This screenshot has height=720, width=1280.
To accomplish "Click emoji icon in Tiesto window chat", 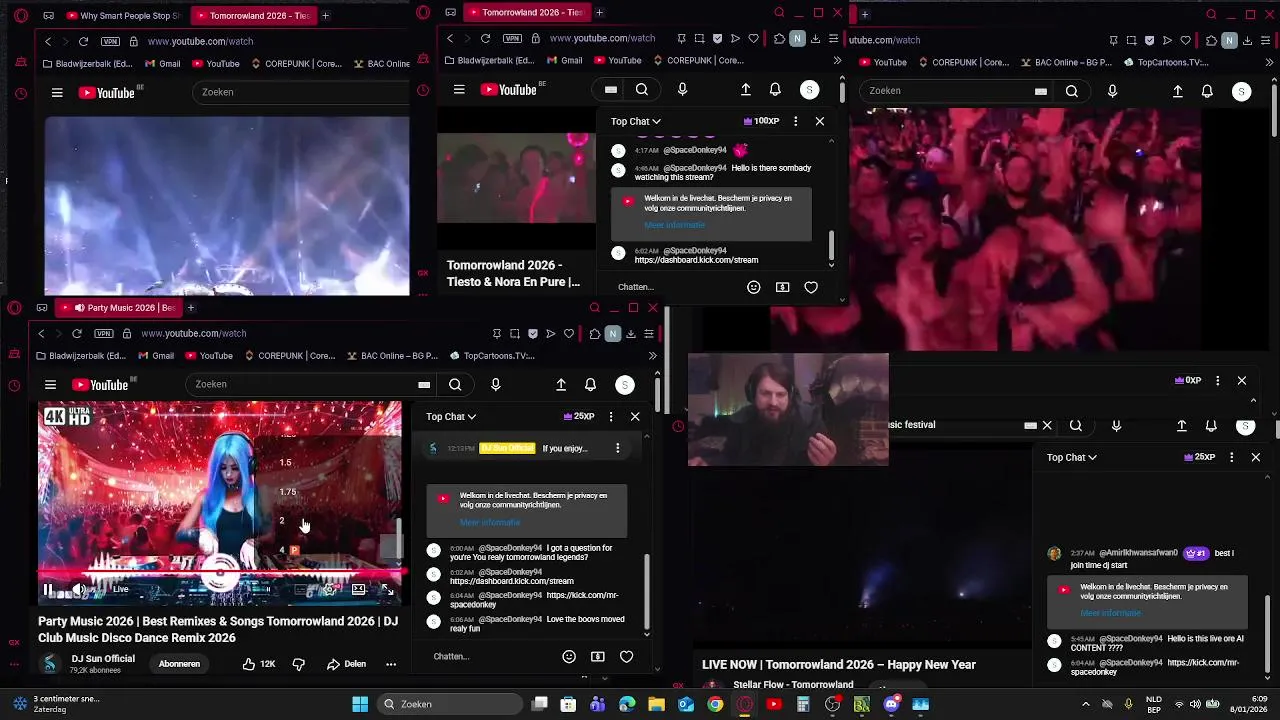I will pyautogui.click(x=754, y=287).
